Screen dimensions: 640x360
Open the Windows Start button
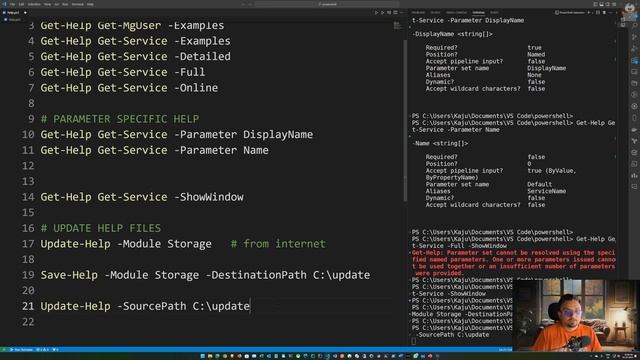[x=202, y=356]
